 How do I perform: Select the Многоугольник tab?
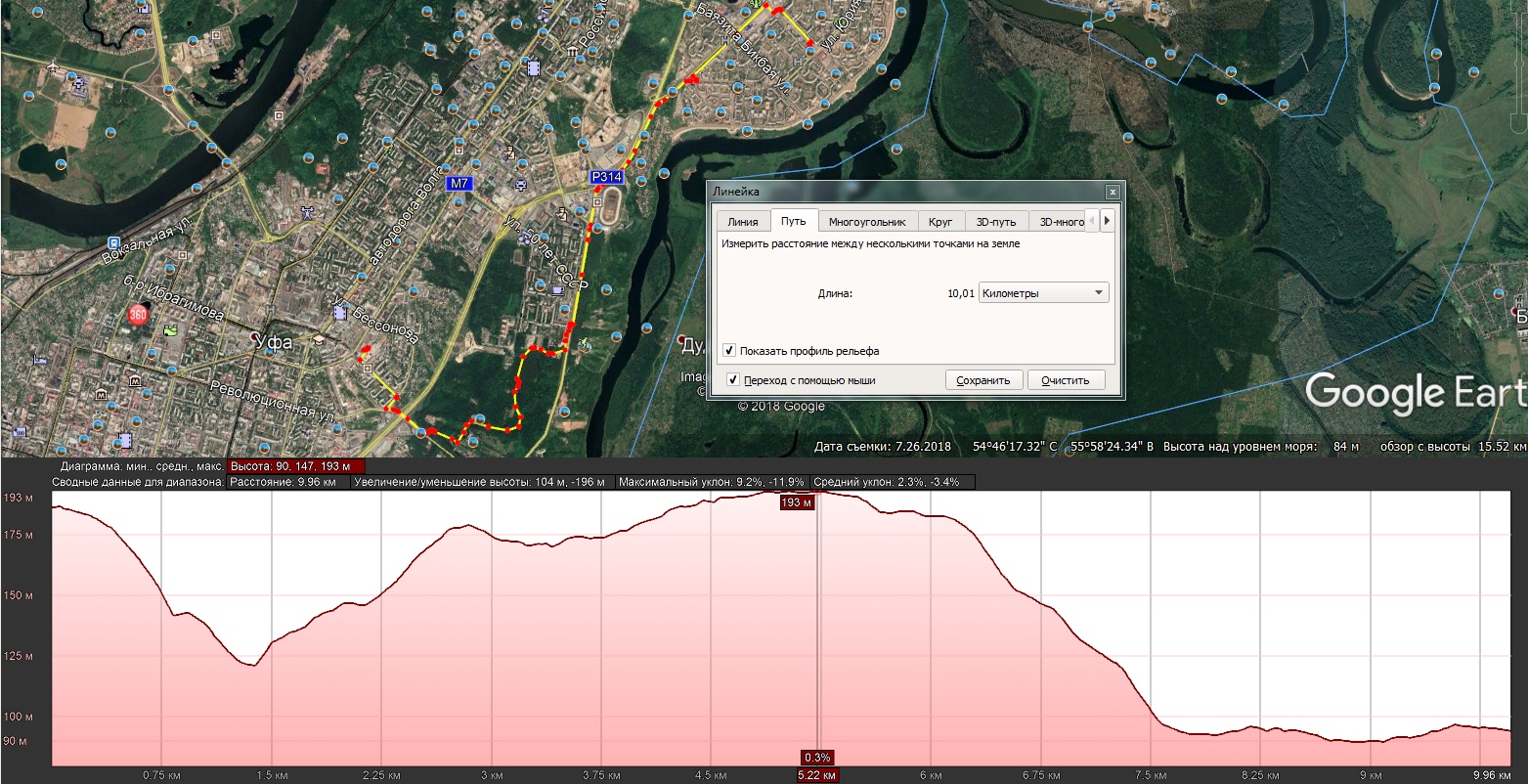point(866,222)
